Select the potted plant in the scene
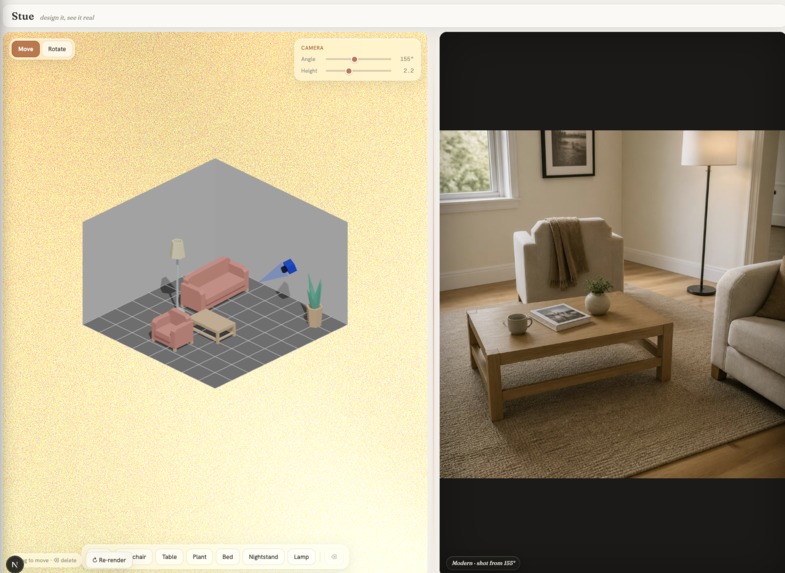Viewport: 785px width, 573px height. click(x=314, y=301)
